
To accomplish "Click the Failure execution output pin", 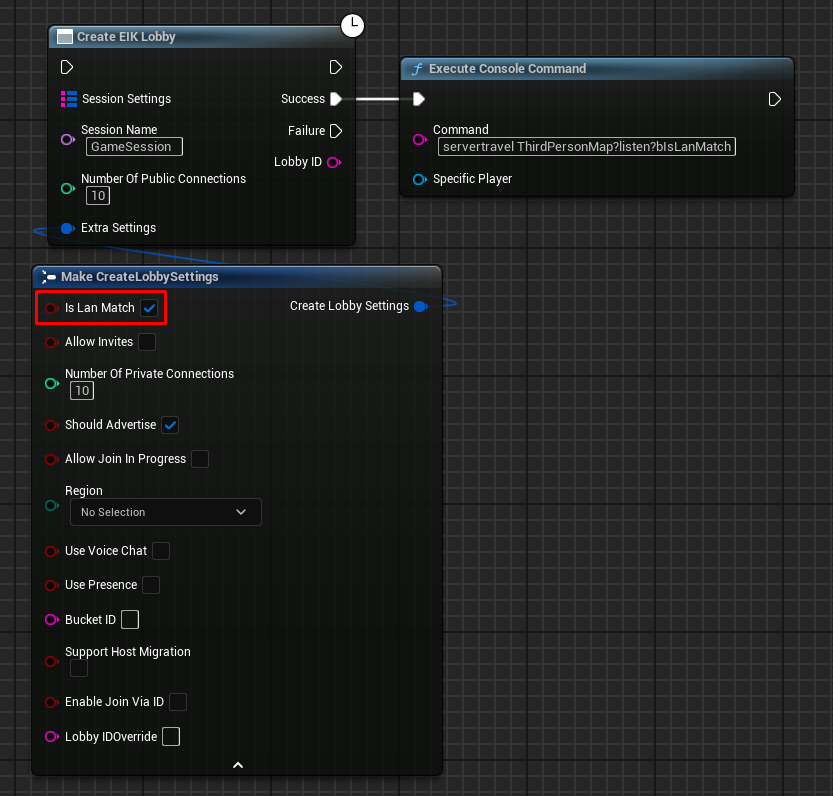I will pyautogui.click(x=336, y=131).
